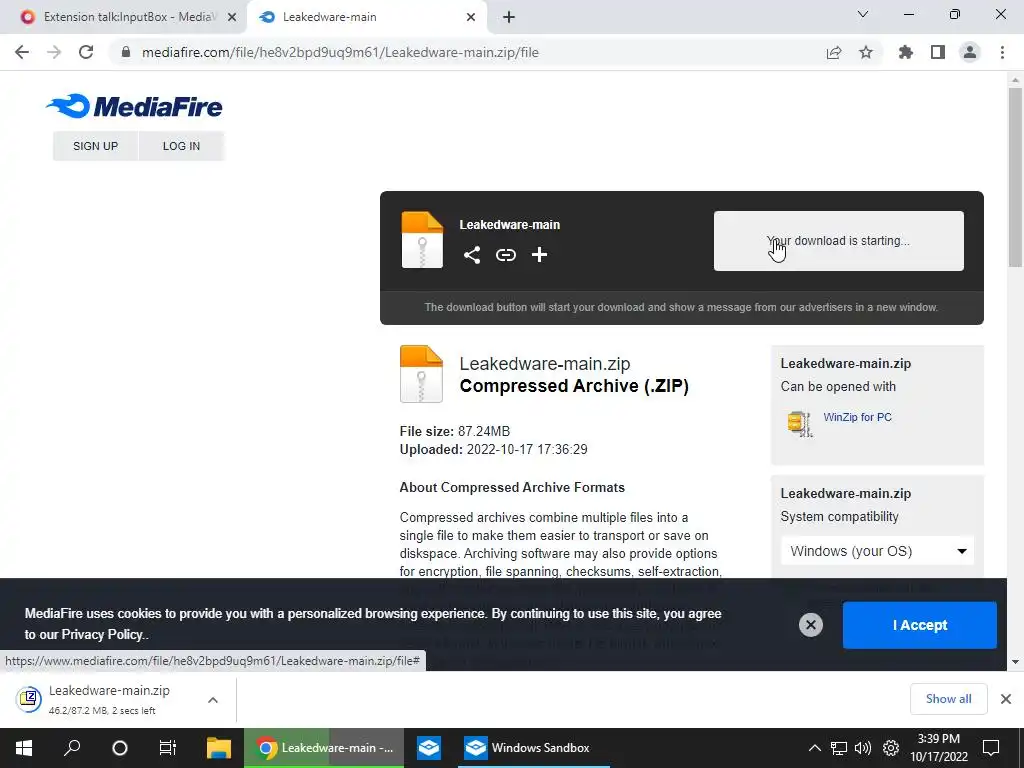Go back using browser back arrow

22,52
